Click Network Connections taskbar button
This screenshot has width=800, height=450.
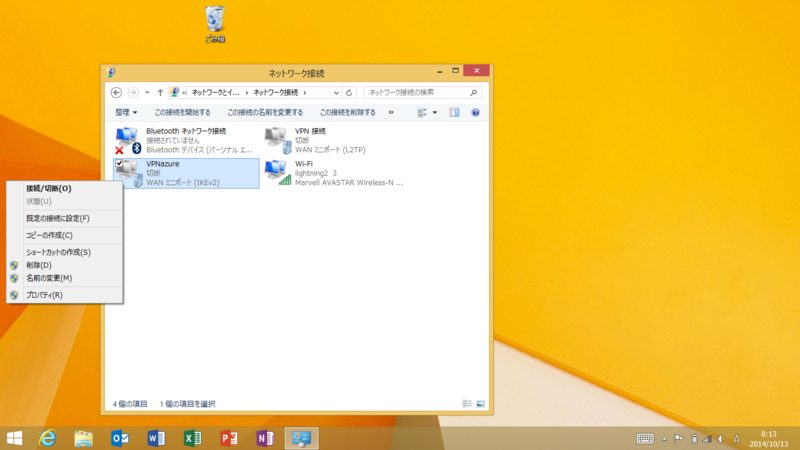coord(302,438)
